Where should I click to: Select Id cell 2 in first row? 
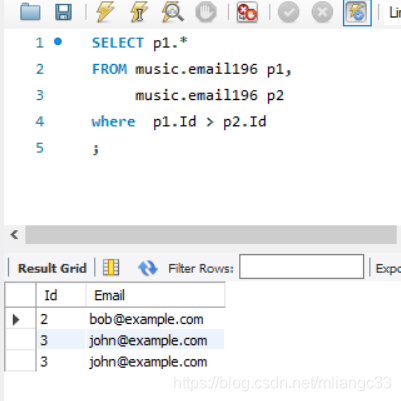pyautogui.click(x=61, y=319)
